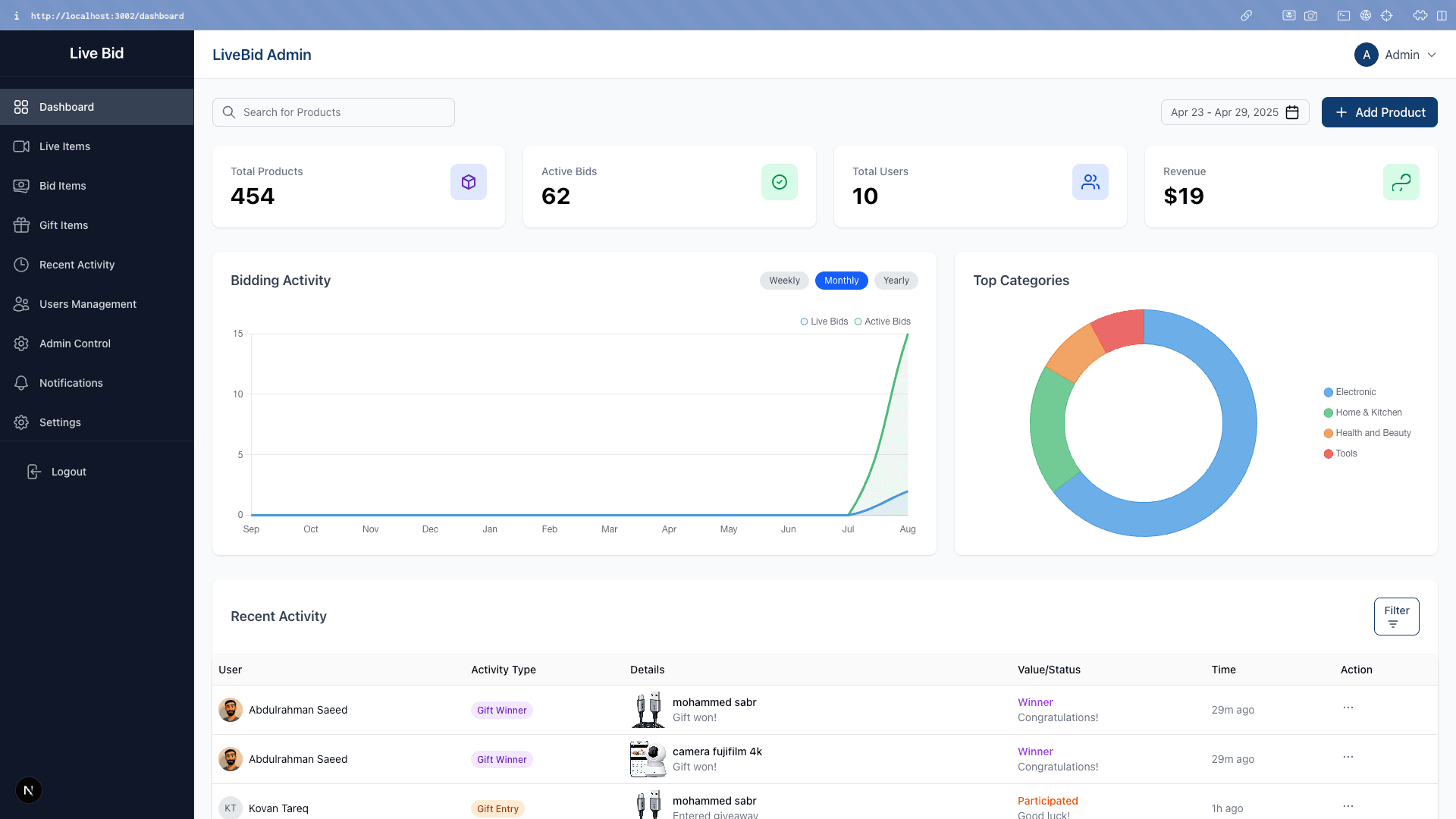Switch bidding chart to Weekly view
The image size is (1456, 819).
coord(784,281)
